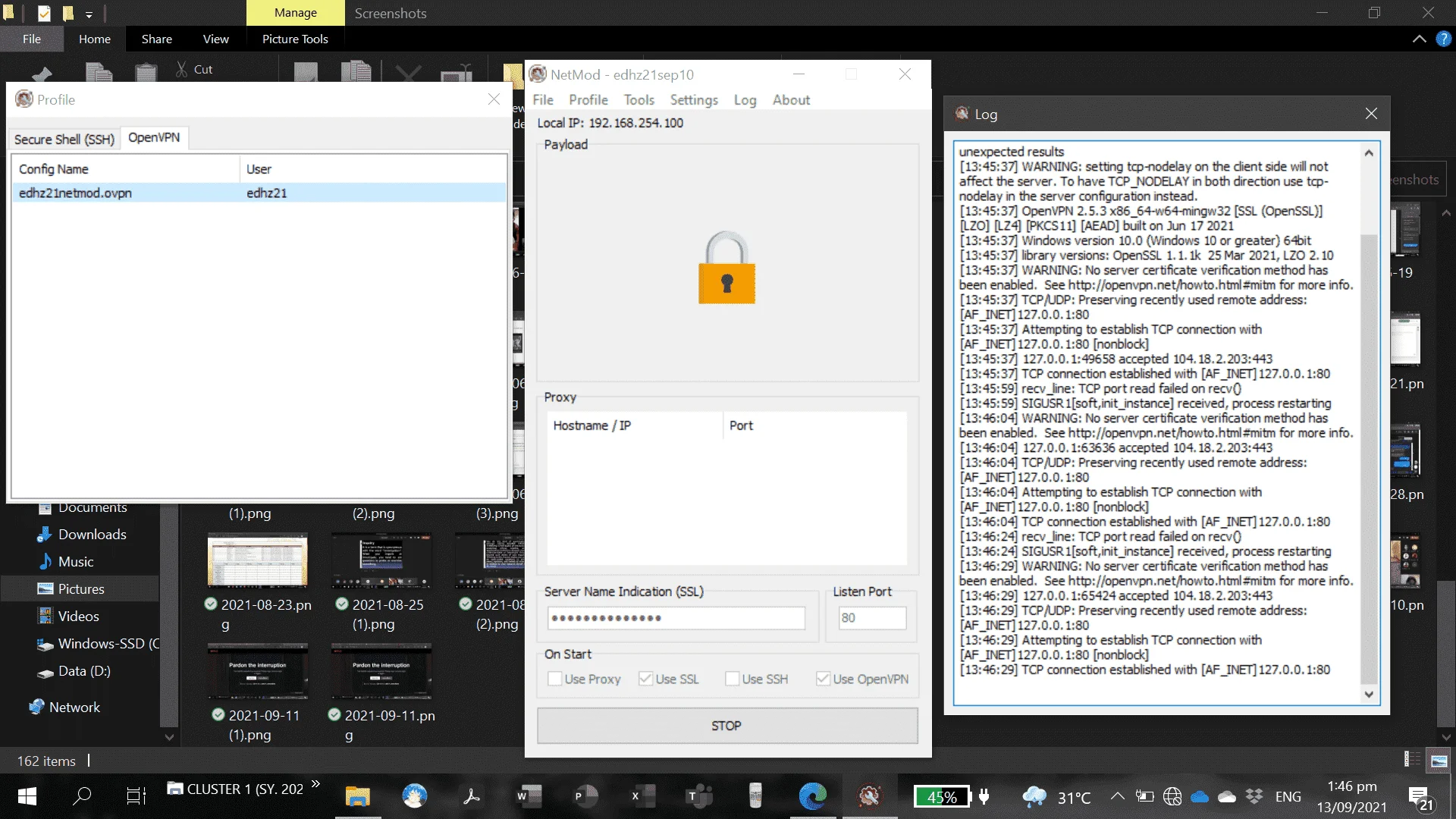Image resolution: width=1456 pixels, height=819 pixels.
Task: Close the Profile dialog
Action: click(x=494, y=99)
